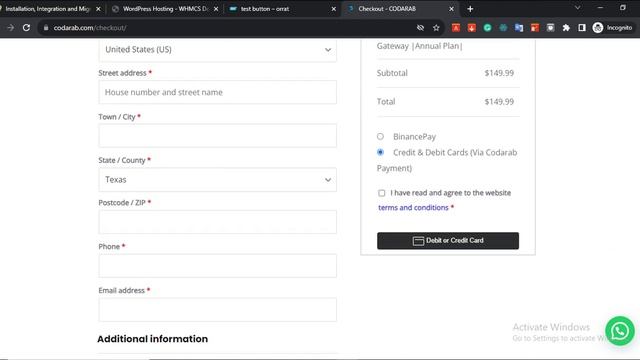640x360 pixels.
Task: Open the Extensions puzzle piece menu
Action: pos(566,28)
